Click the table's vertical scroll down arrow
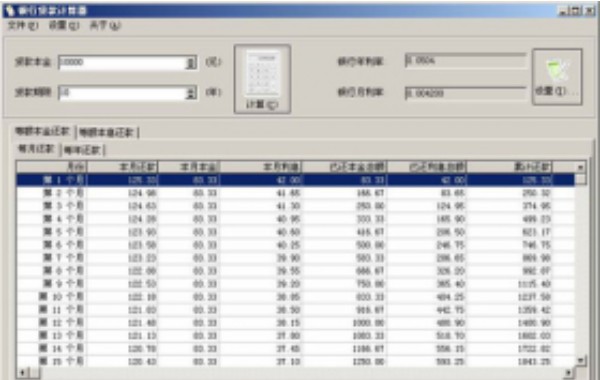600x380 pixels. click(x=580, y=360)
